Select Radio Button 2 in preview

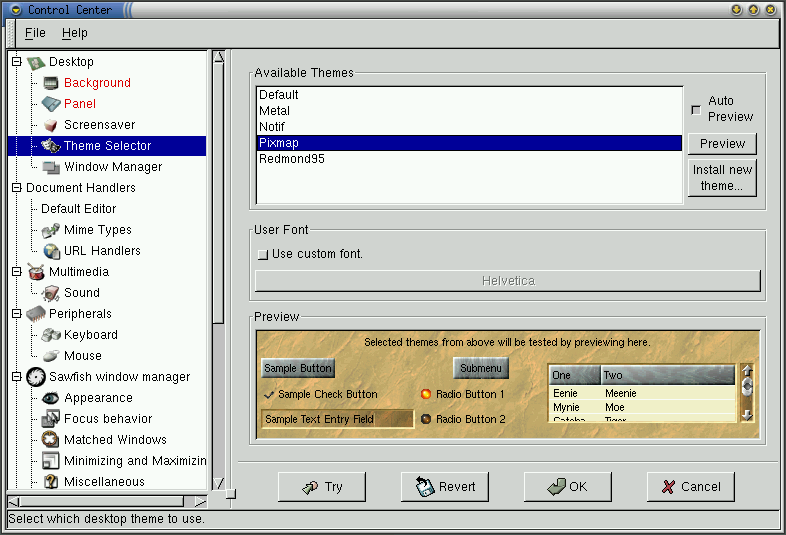426,419
